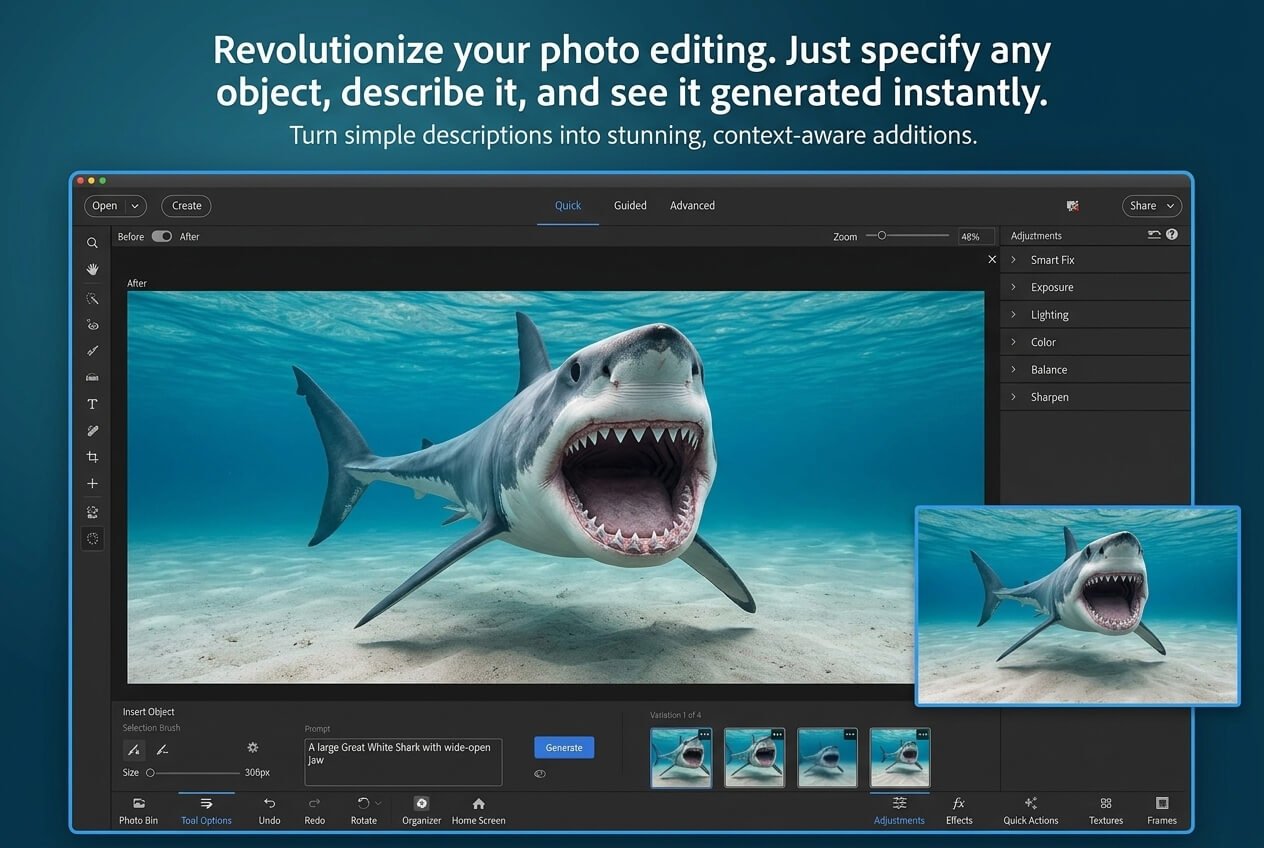Open the Share dropdown
The height and width of the screenshot is (848, 1264).
click(x=1151, y=205)
